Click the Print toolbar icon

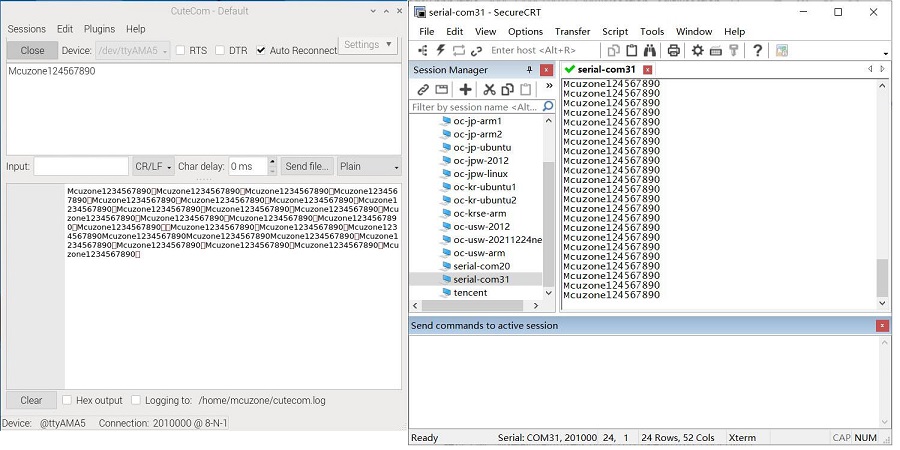point(674,51)
